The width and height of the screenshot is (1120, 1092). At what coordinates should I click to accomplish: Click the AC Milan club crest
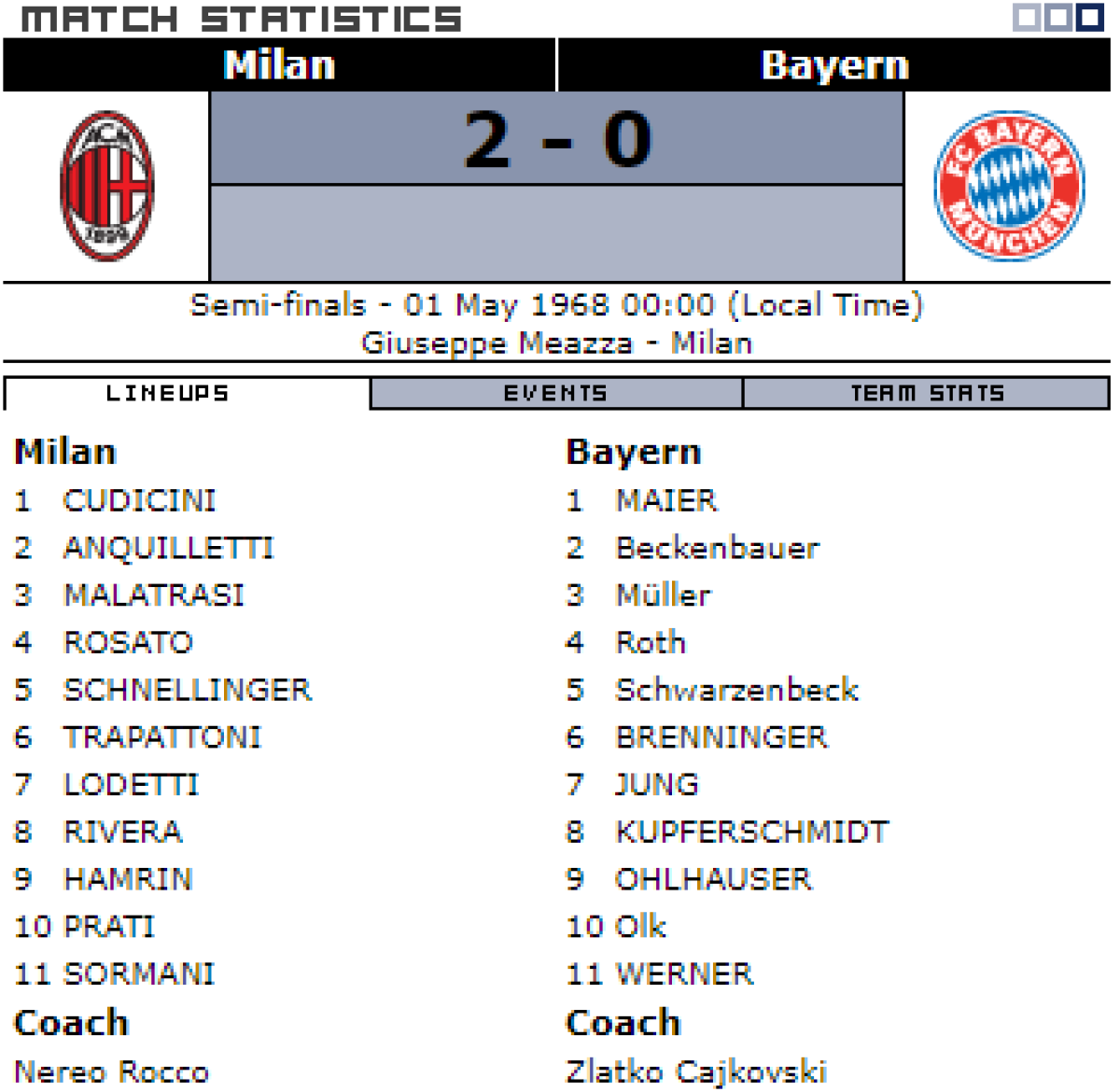pyautogui.click(x=106, y=186)
